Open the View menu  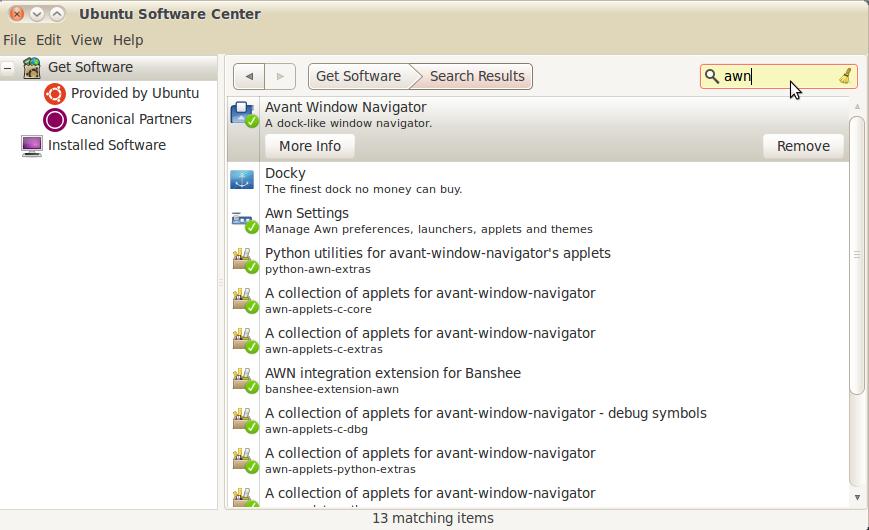click(86, 40)
